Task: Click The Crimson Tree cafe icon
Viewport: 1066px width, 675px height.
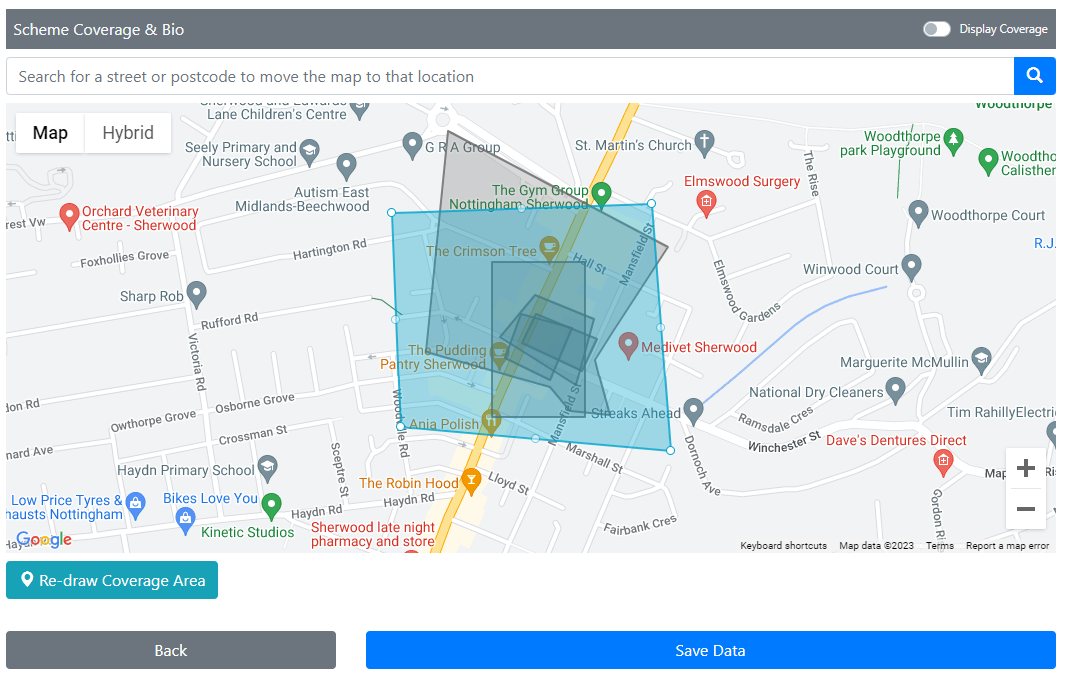Action: (x=549, y=248)
